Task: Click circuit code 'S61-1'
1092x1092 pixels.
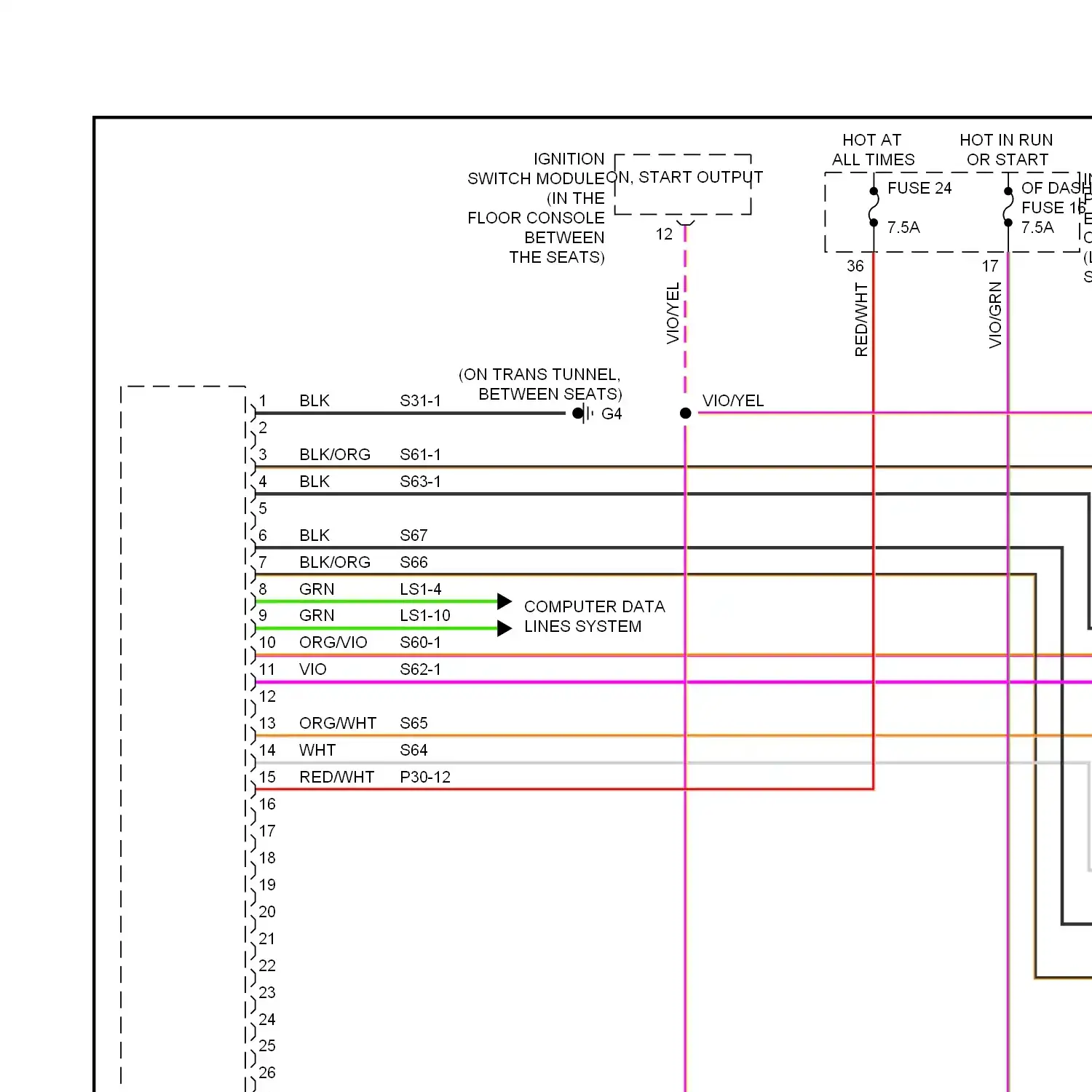Action: coord(420,454)
